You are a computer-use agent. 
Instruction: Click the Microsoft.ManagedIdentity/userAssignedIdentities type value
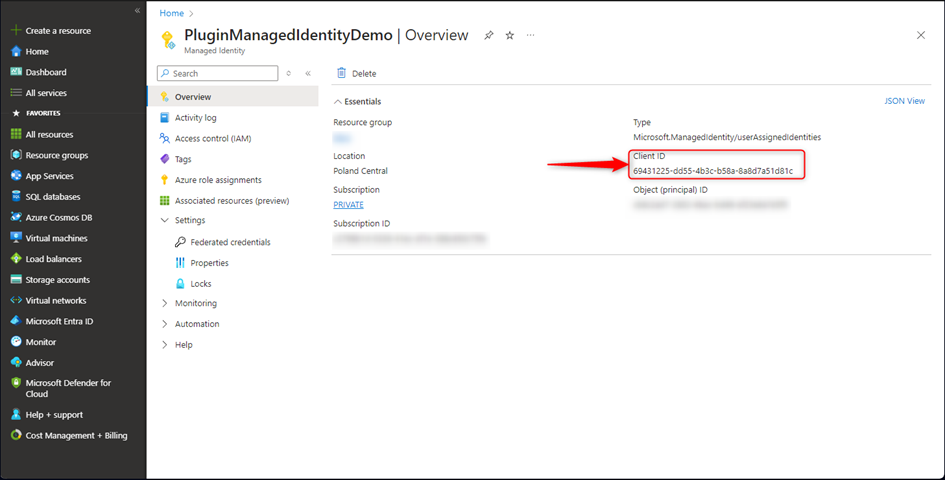[727, 137]
